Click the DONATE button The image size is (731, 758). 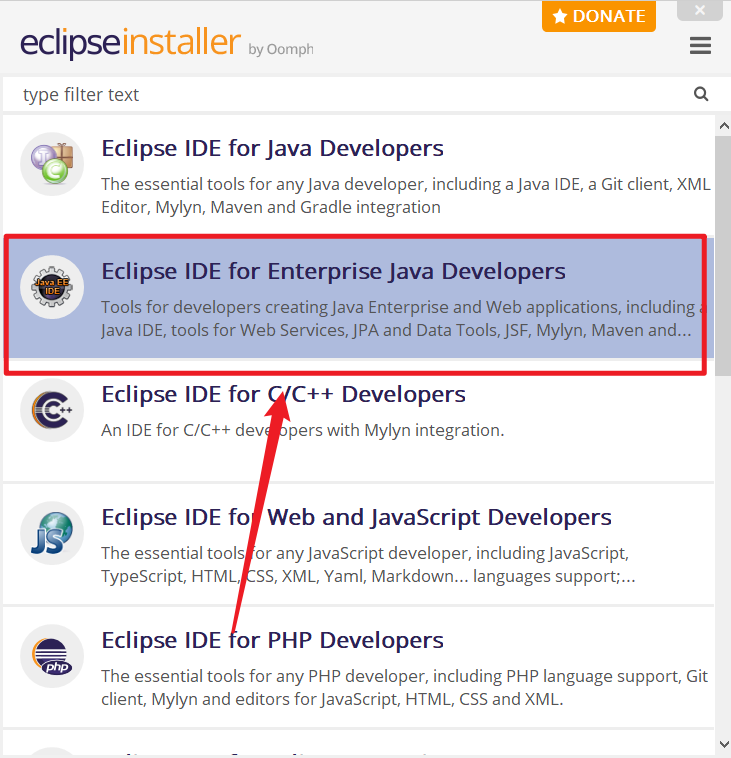tap(599, 16)
